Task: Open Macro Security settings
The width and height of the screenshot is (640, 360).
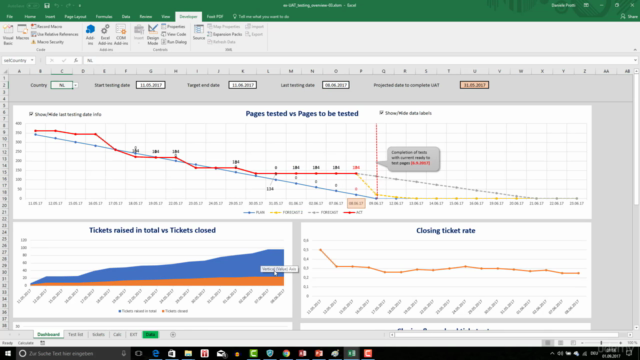Action: pyautogui.click(x=47, y=42)
